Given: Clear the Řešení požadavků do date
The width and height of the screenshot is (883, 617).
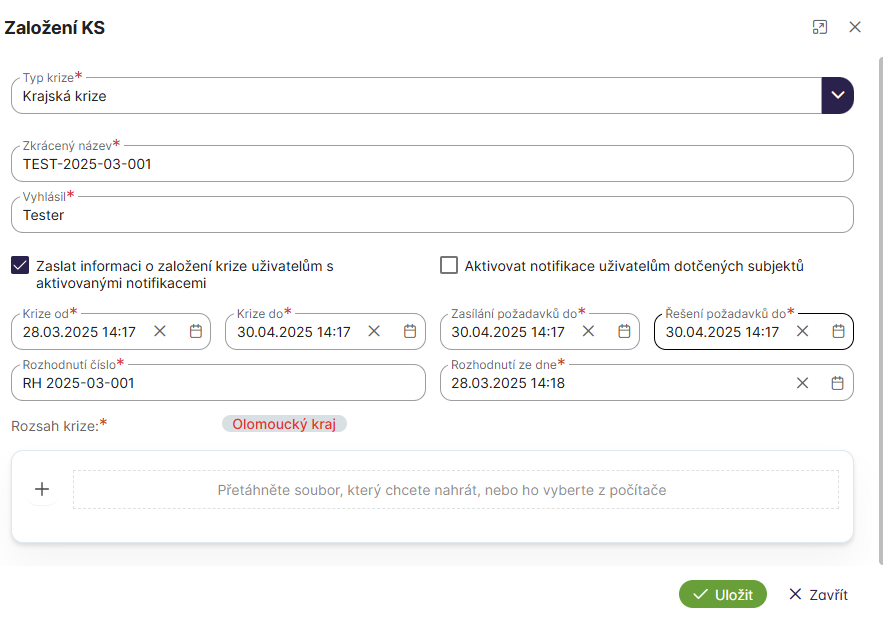Looking at the screenshot, I should click(x=802, y=331).
